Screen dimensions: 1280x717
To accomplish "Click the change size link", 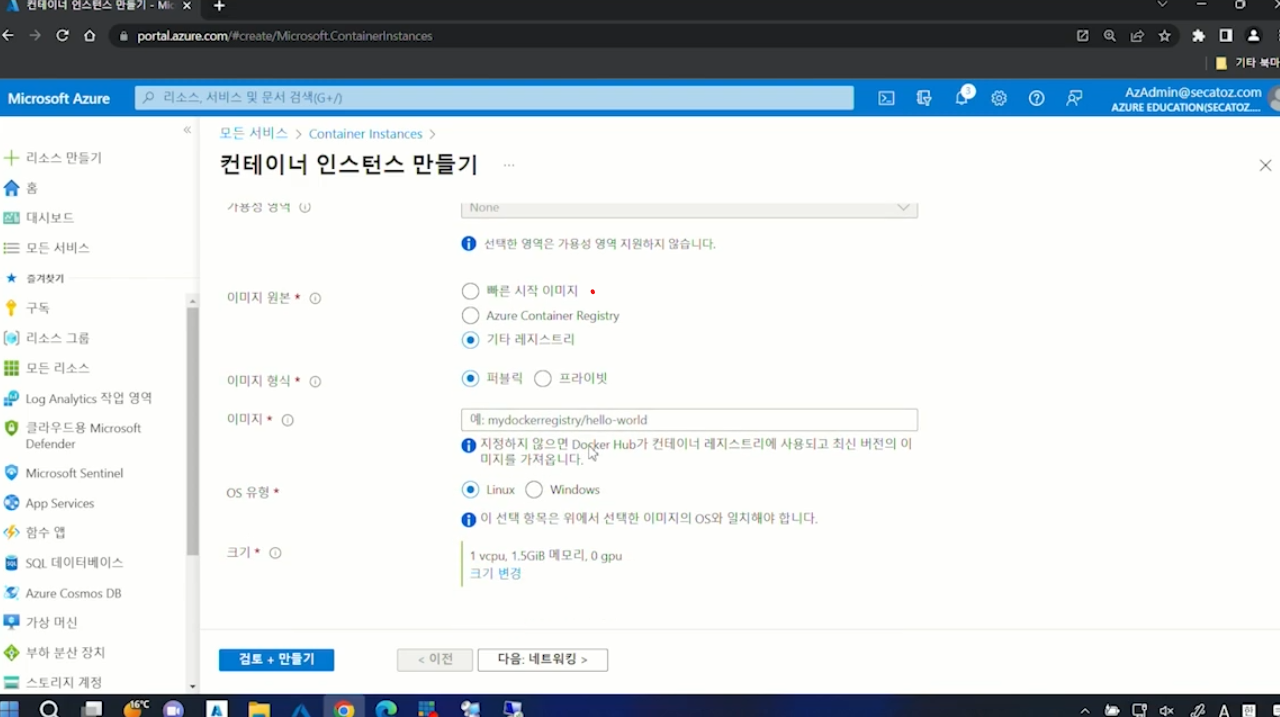I will tap(495, 573).
